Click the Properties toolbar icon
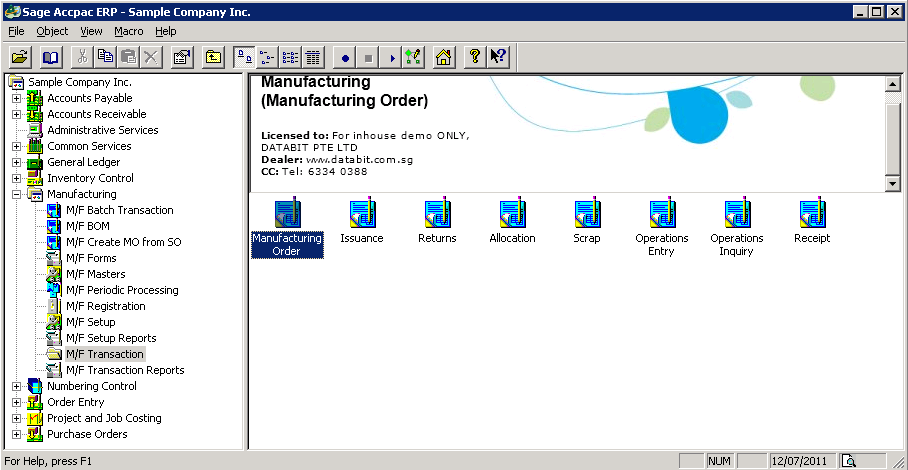Viewport: 908px width, 470px height. [x=182, y=57]
